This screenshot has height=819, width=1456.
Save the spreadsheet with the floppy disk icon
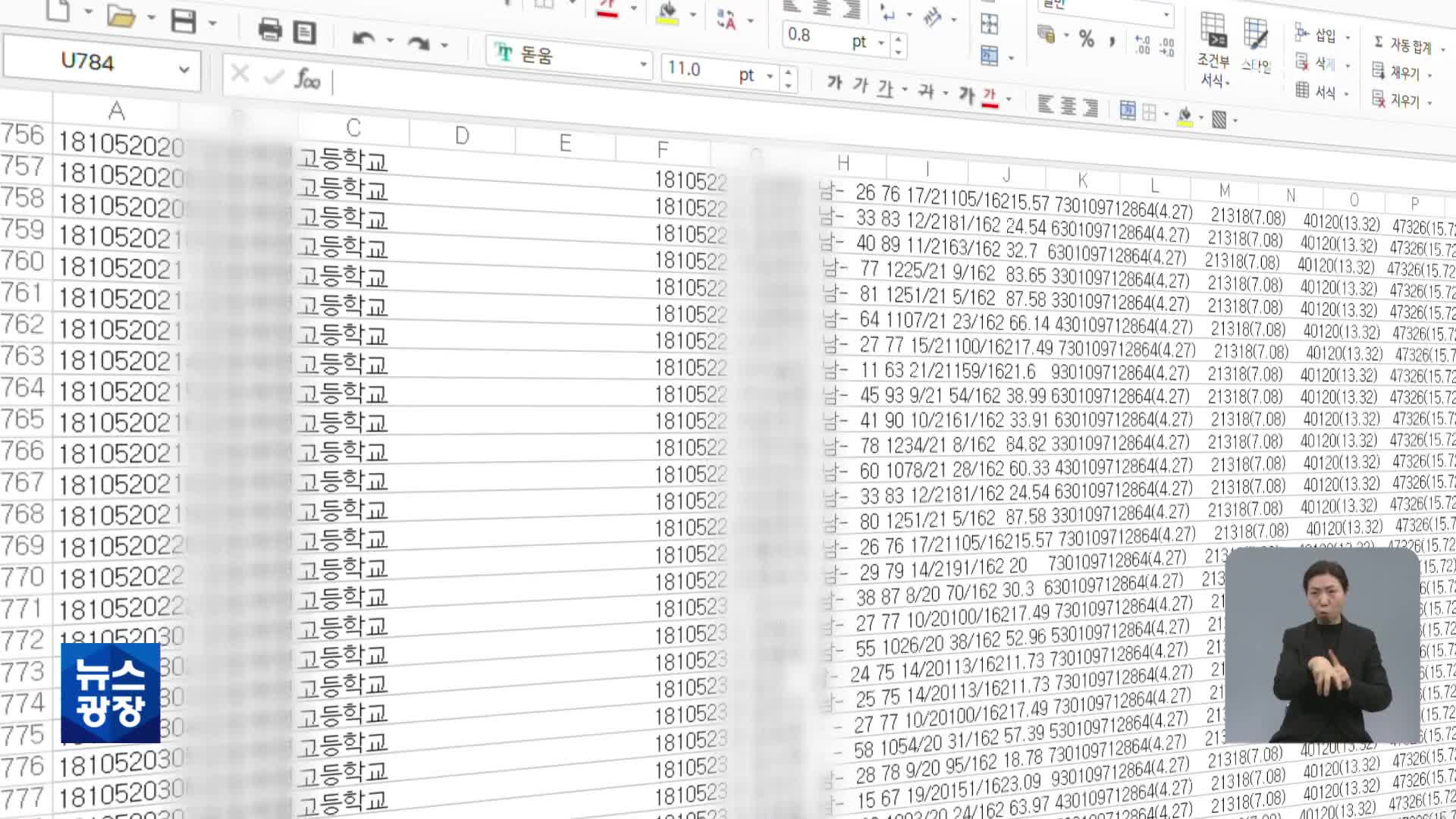(184, 20)
